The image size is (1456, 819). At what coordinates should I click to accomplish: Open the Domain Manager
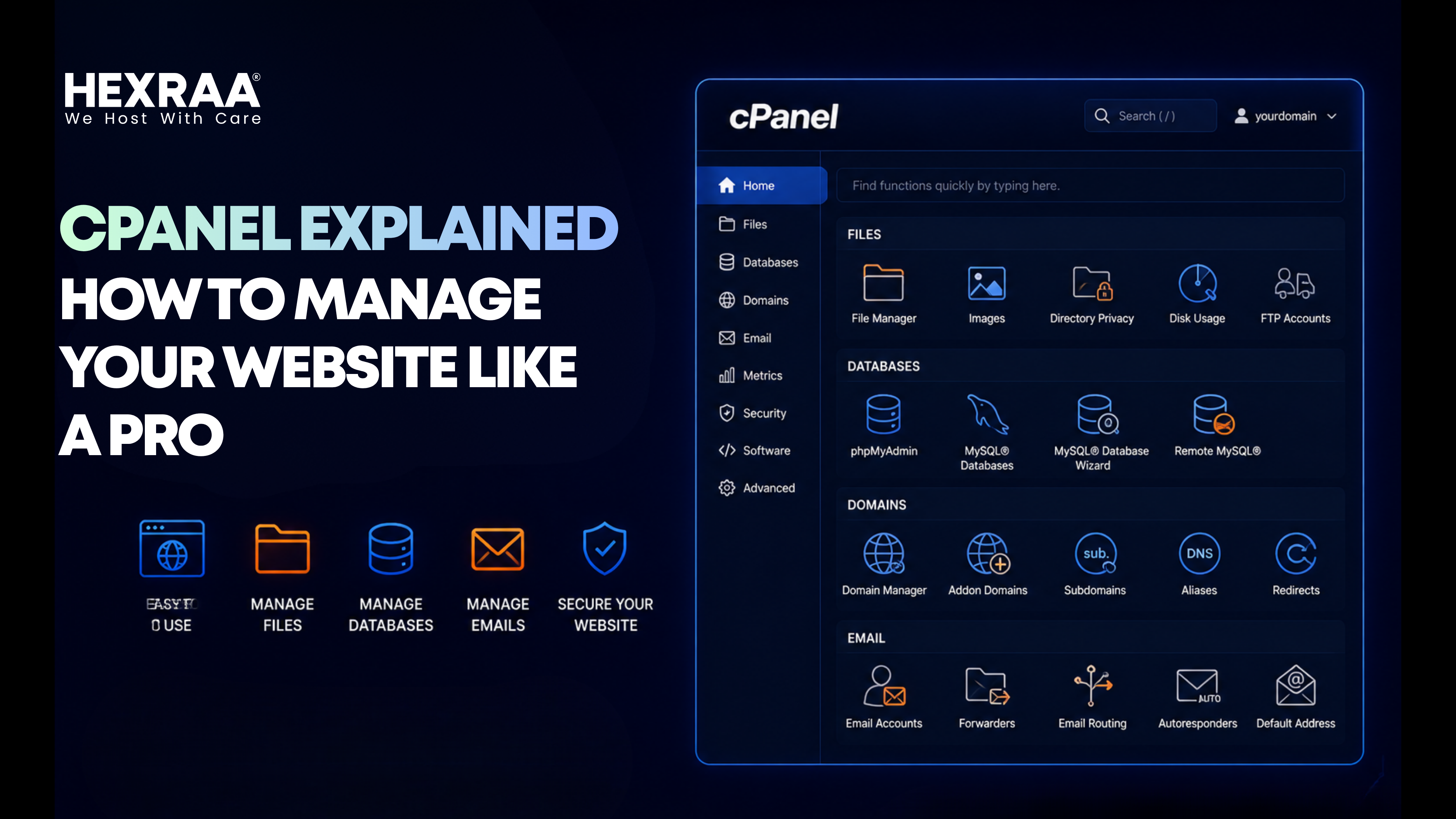[883, 553]
